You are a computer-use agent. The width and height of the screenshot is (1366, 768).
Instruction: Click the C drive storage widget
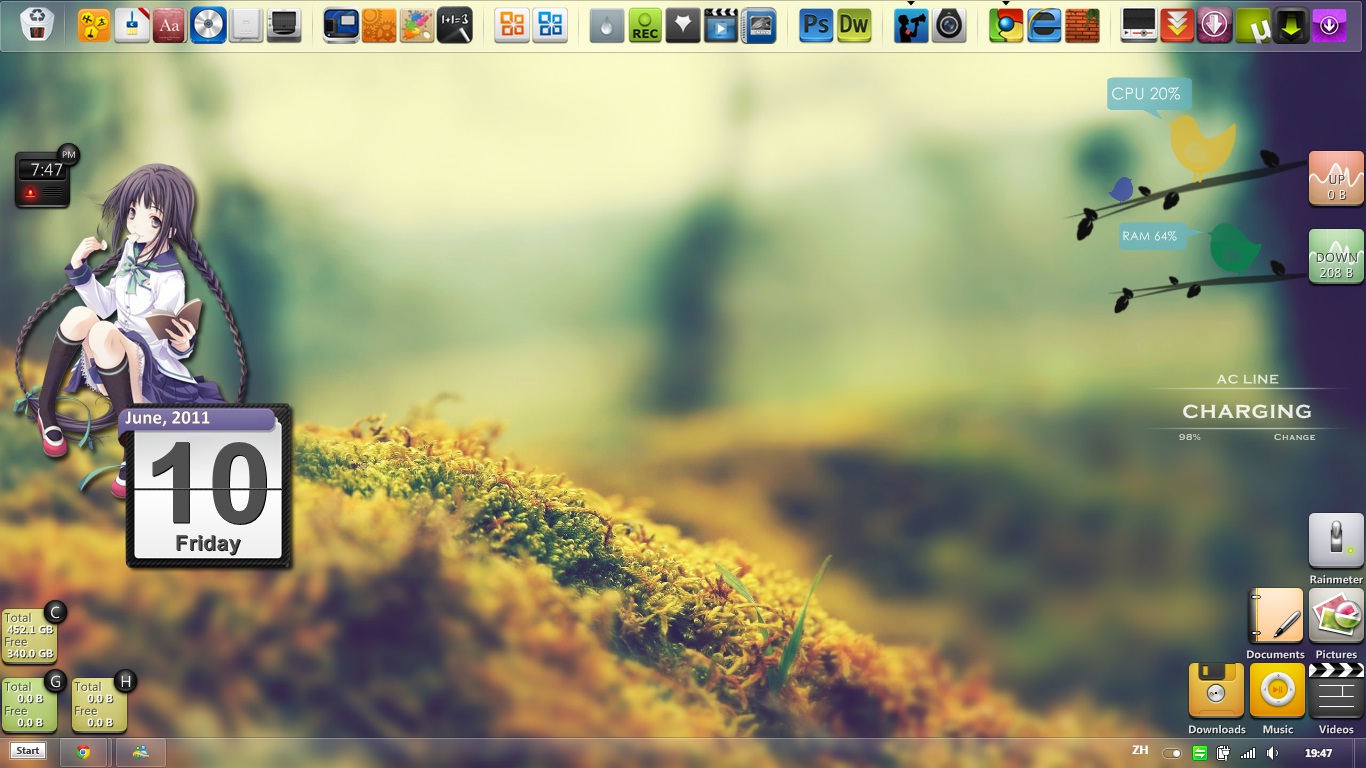coord(30,636)
